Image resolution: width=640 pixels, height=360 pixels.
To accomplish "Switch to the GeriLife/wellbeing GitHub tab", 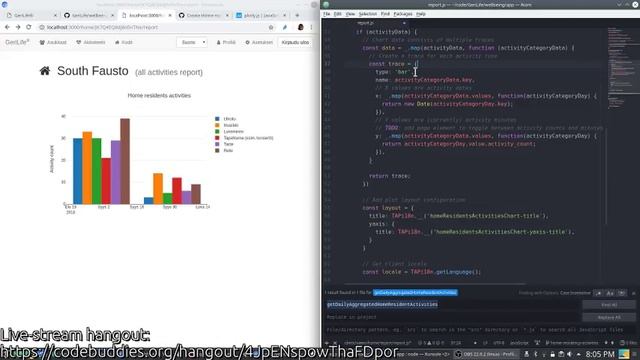I will 89,15.
